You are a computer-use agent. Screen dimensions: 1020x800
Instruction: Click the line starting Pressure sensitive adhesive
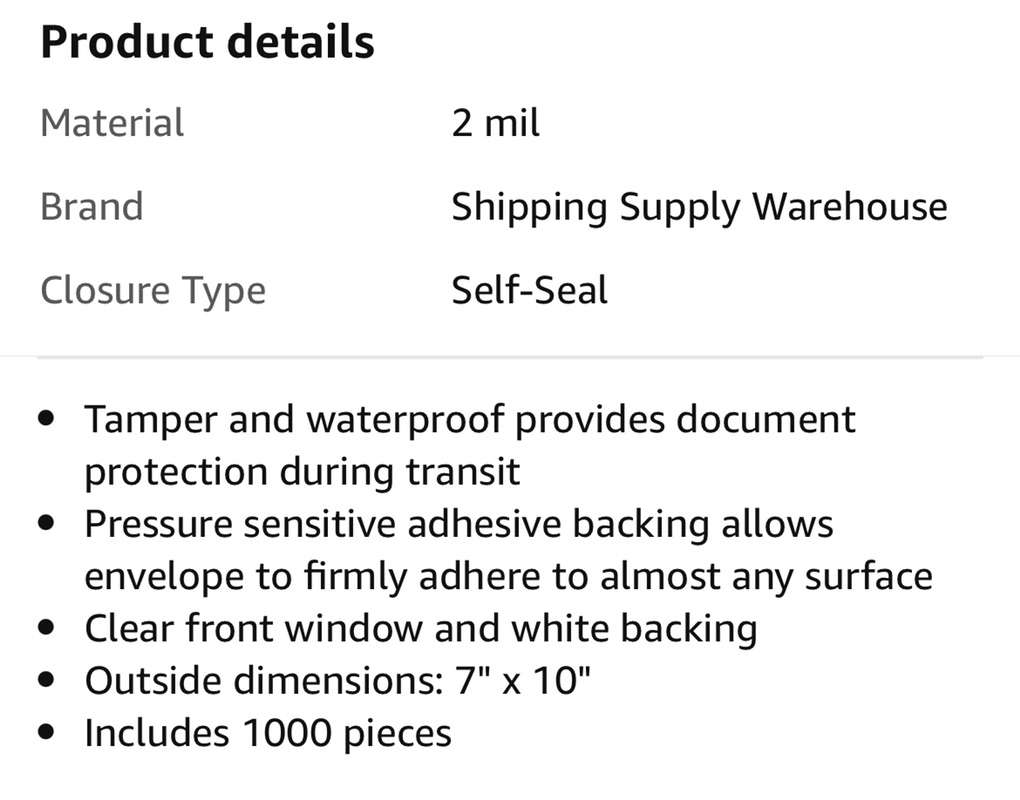(x=459, y=524)
